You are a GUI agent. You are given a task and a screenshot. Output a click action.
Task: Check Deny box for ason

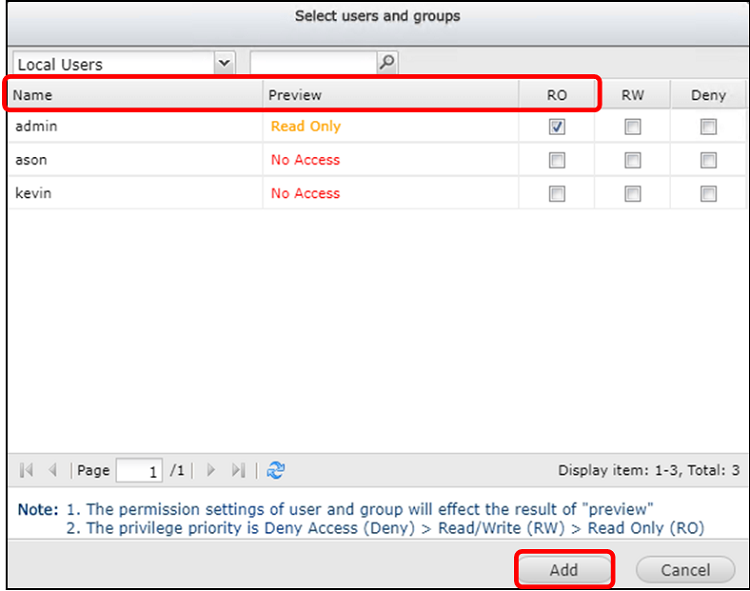pos(708,160)
